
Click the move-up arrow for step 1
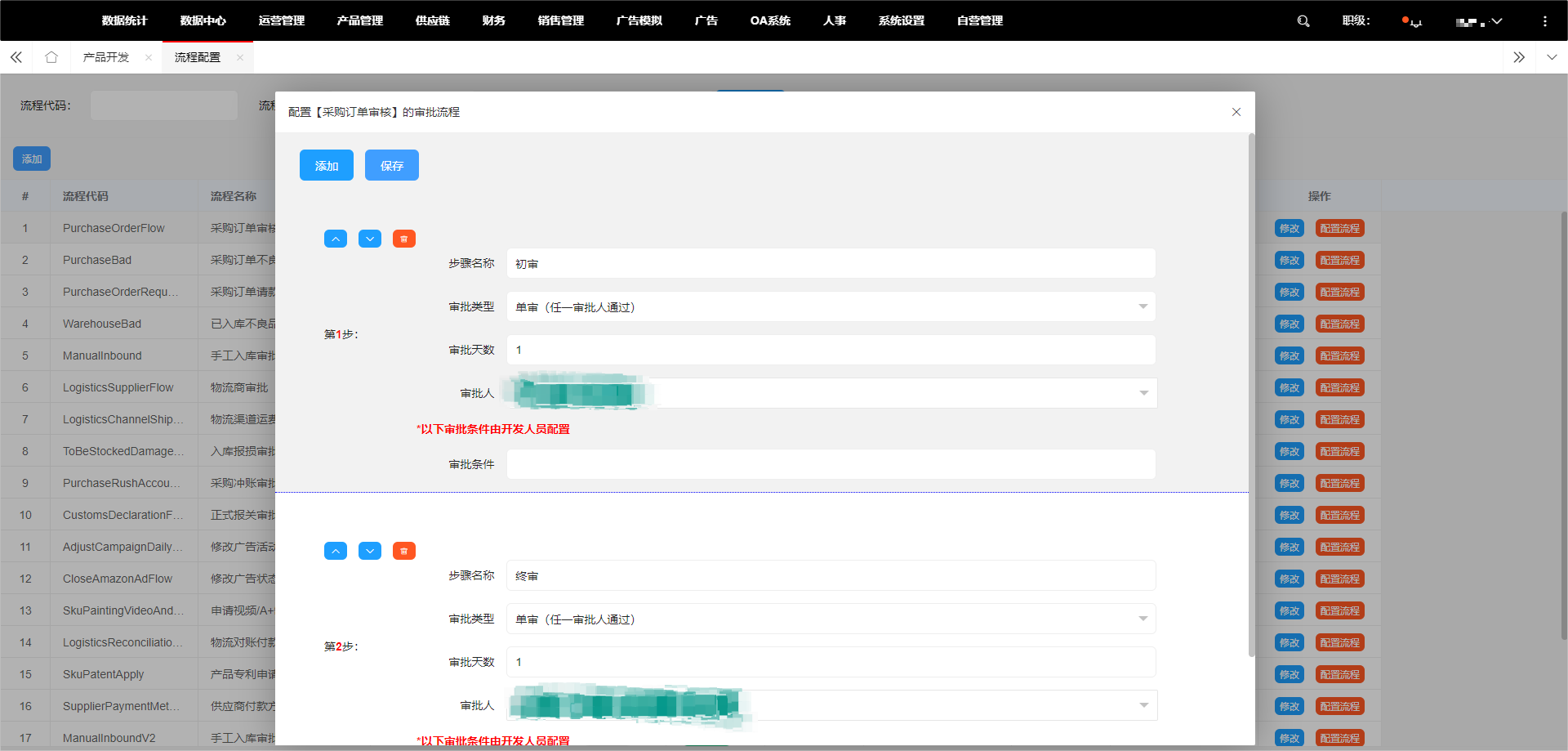[x=336, y=239]
